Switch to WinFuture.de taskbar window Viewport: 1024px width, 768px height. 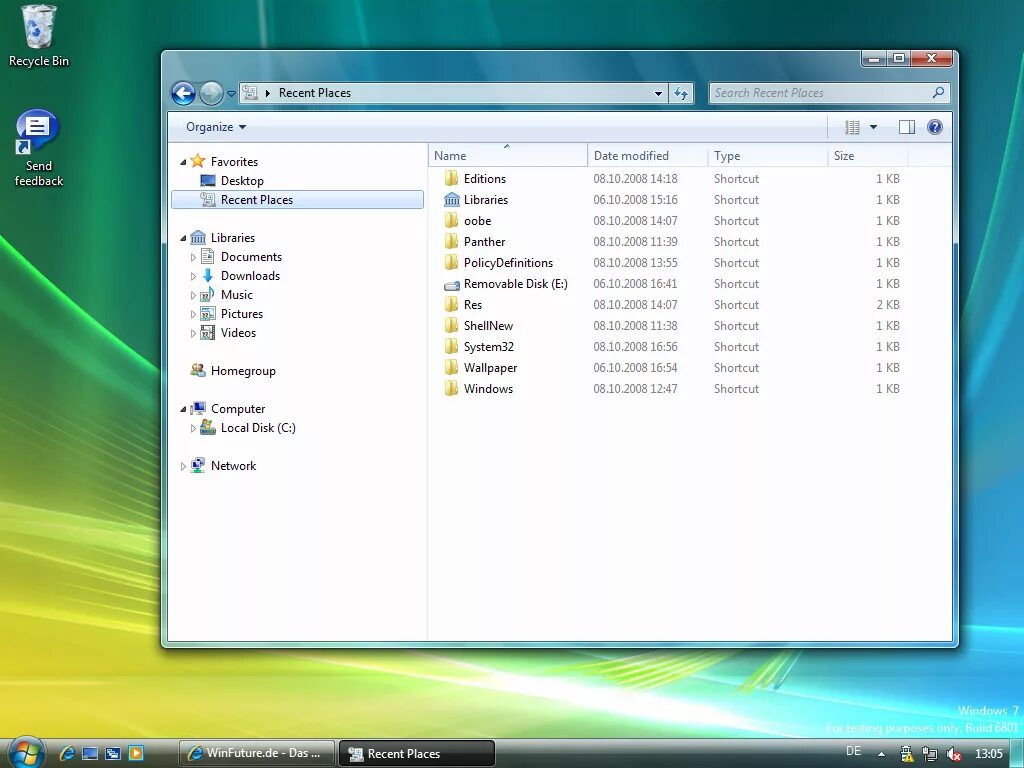coord(257,753)
